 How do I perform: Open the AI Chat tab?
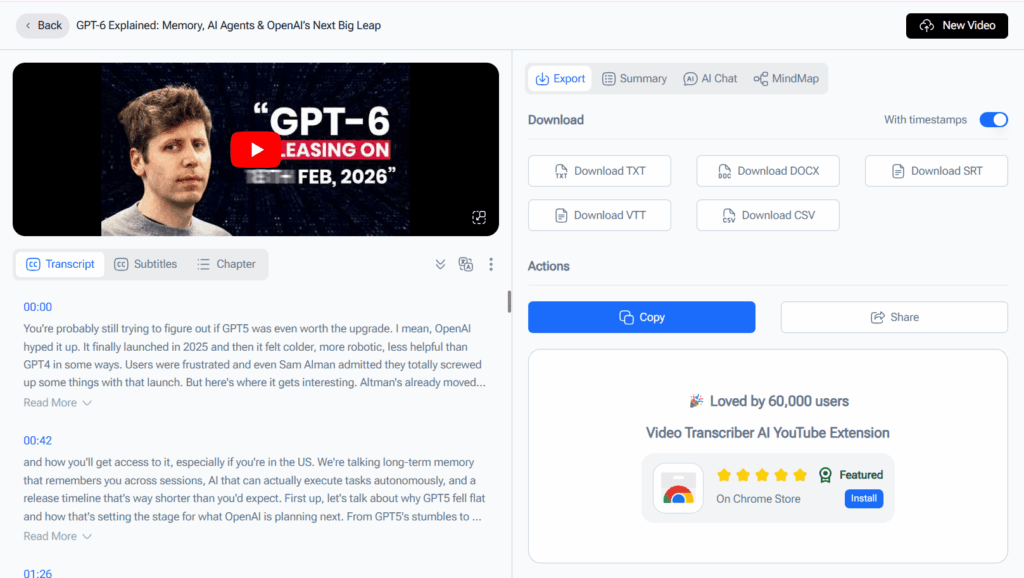(x=710, y=78)
